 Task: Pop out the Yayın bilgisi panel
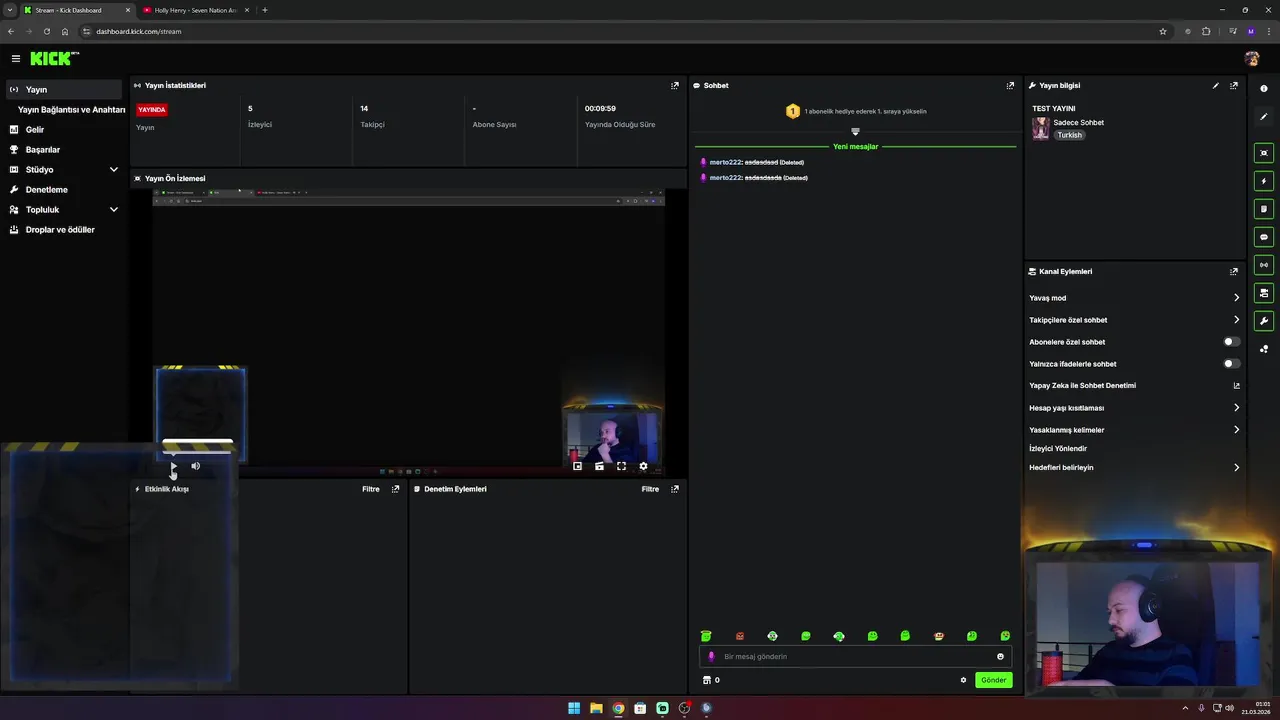1234,86
